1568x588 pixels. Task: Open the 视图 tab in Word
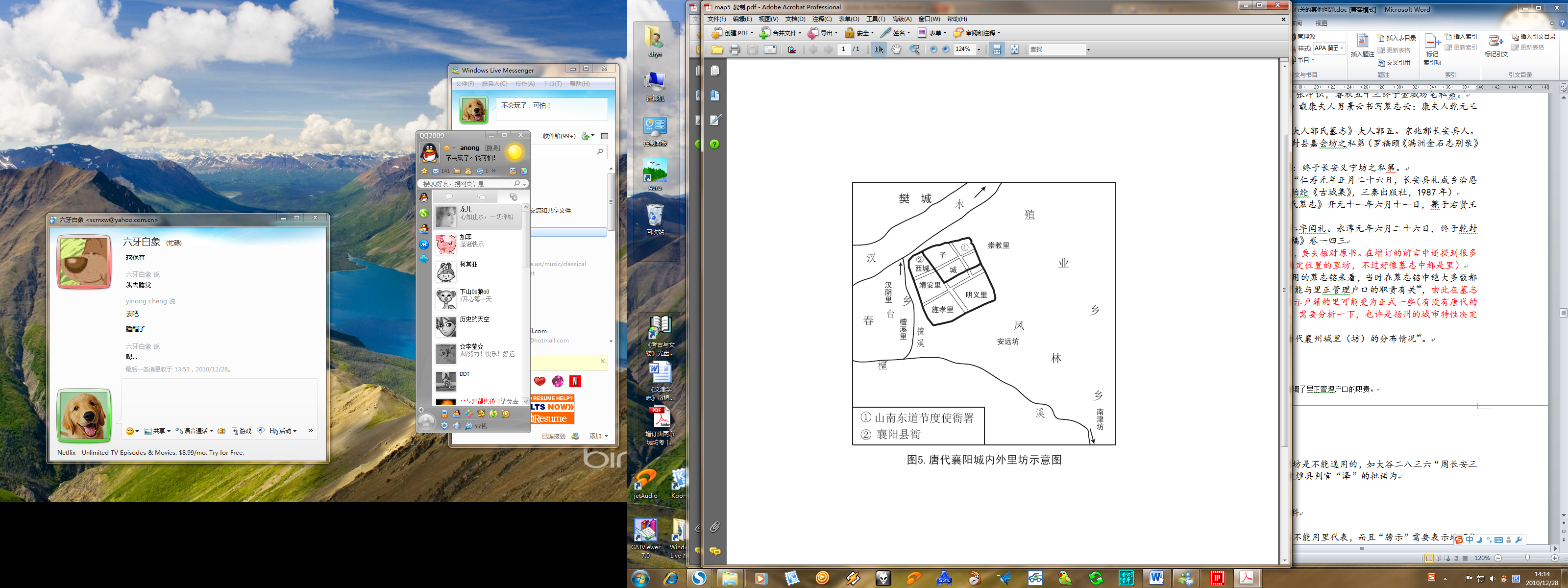coord(1321,23)
